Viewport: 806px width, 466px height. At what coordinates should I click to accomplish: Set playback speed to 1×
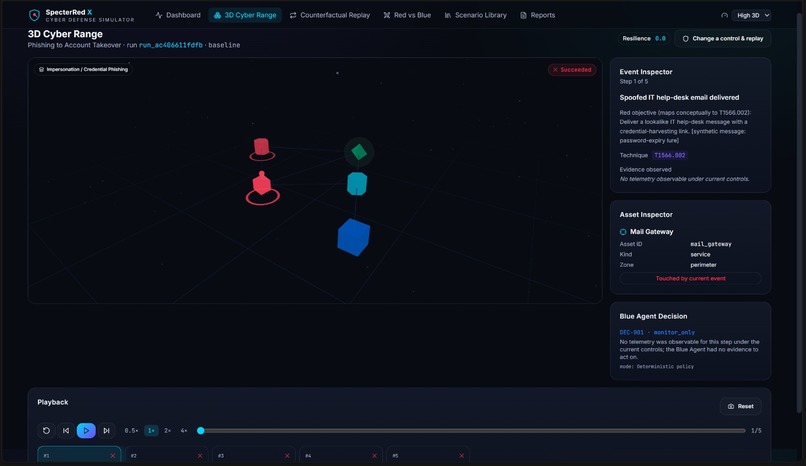(151, 431)
